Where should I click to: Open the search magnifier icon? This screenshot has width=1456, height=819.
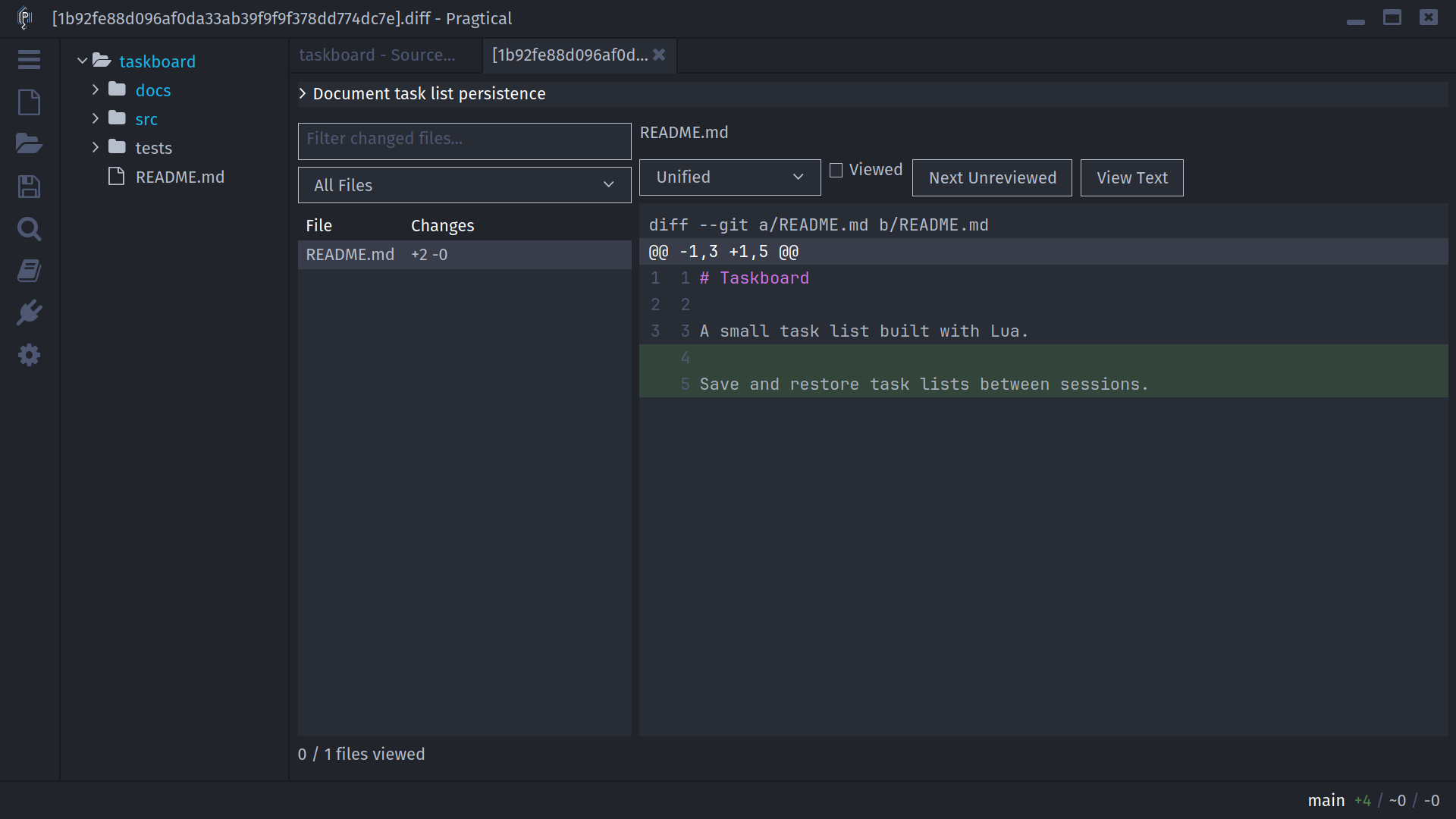coord(29,229)
